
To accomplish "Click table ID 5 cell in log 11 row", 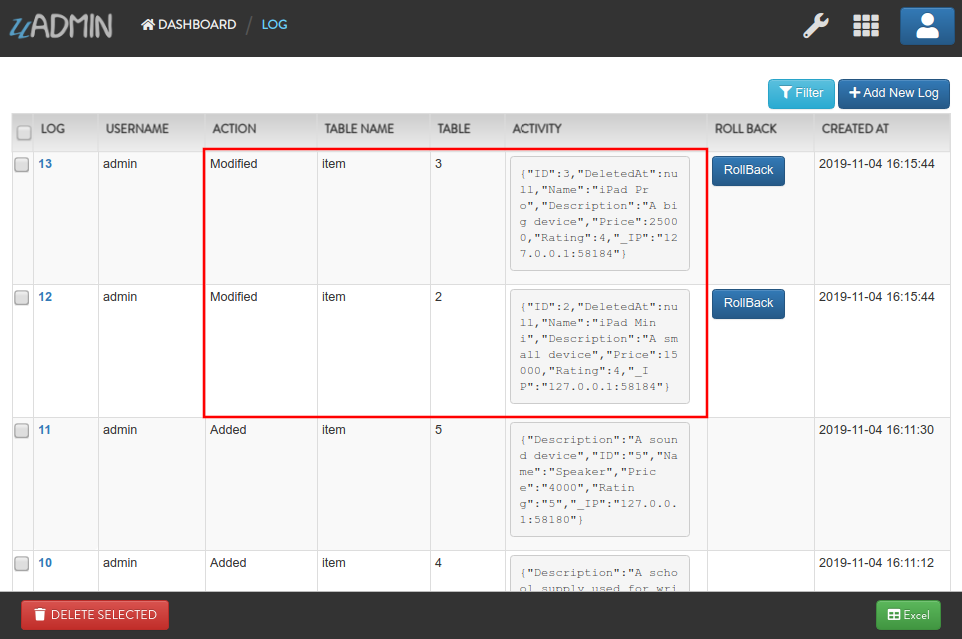I will (439, 430).
